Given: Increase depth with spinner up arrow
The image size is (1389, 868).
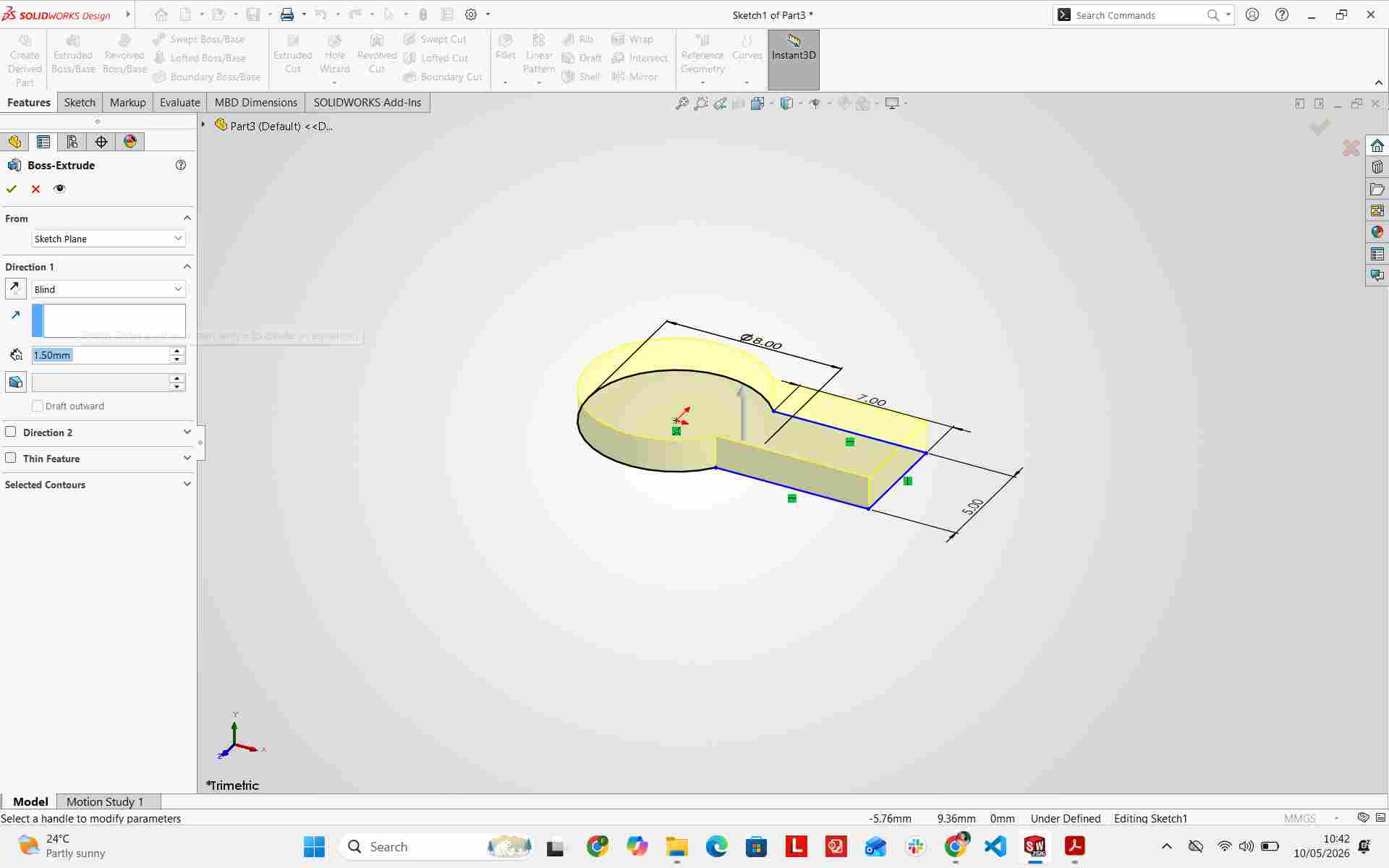Looking at the screenshot, I should pyautogui.click(x=177, y=351).
